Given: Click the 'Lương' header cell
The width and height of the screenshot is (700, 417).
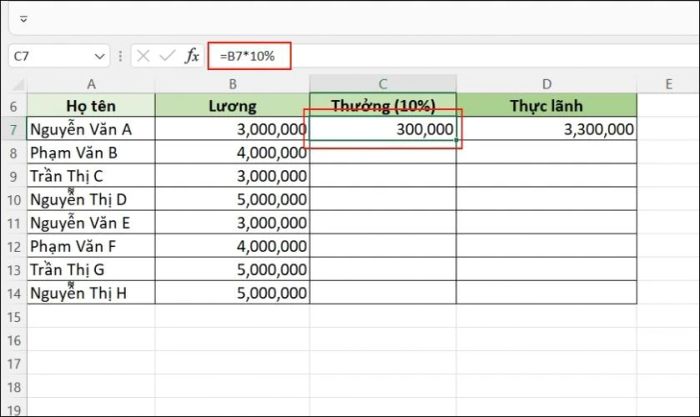Looking at the screenshot, I should click(x=232, y=106).
